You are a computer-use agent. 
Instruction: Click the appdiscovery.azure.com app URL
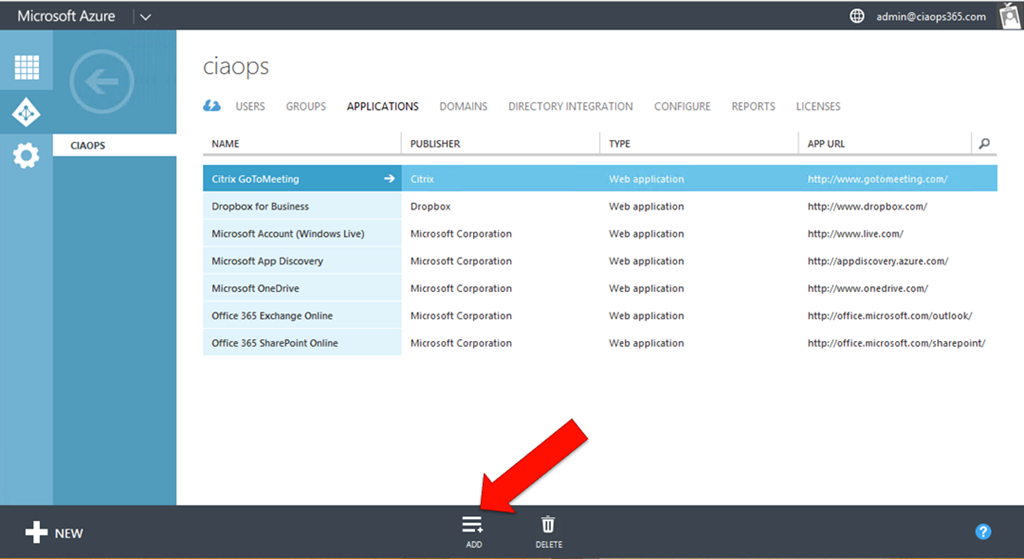pyautogui.click(x=878, y=261)
